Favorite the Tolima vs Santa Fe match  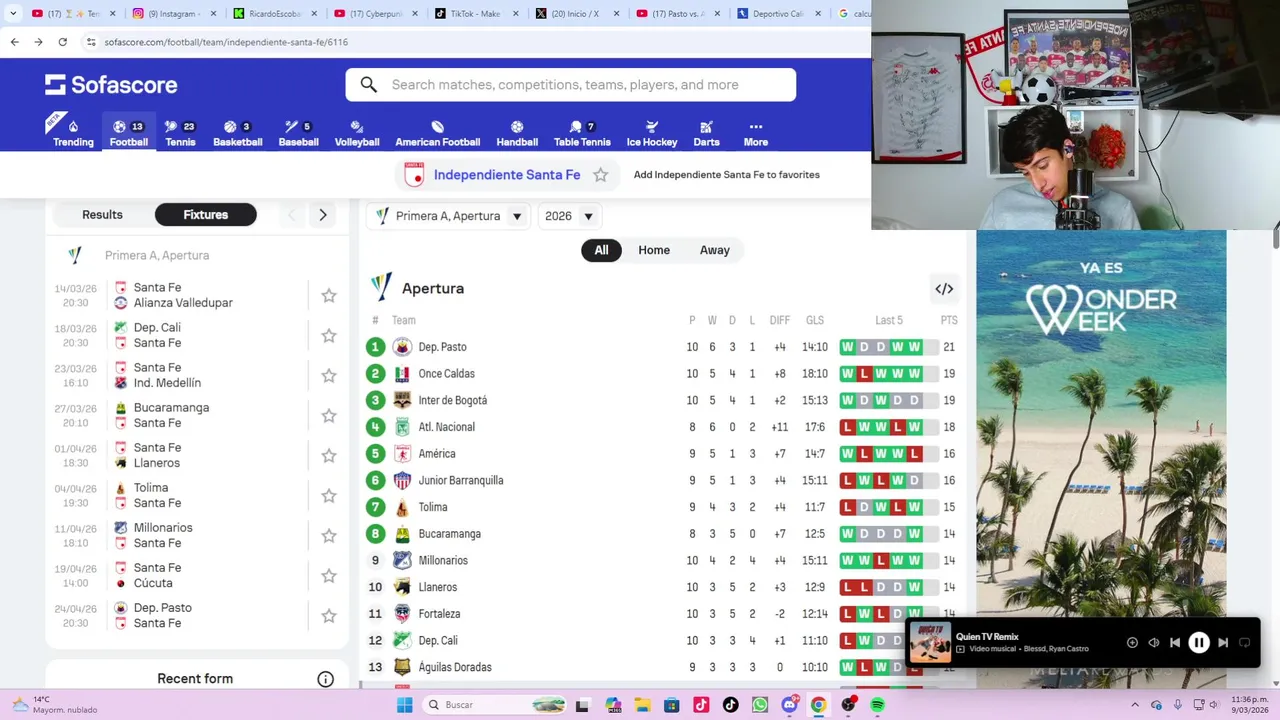coord(328,495)
